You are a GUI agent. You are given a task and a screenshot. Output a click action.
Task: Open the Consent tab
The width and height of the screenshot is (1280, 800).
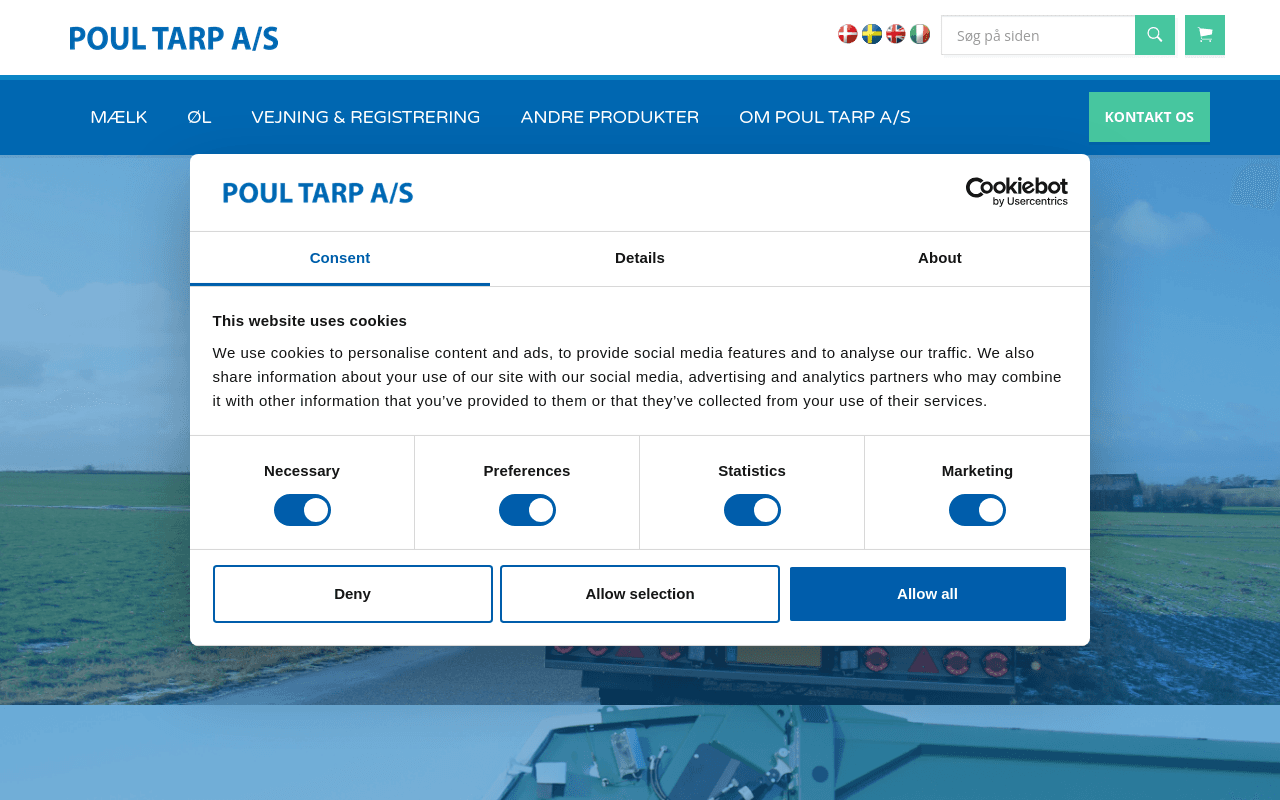click(340, 258)
